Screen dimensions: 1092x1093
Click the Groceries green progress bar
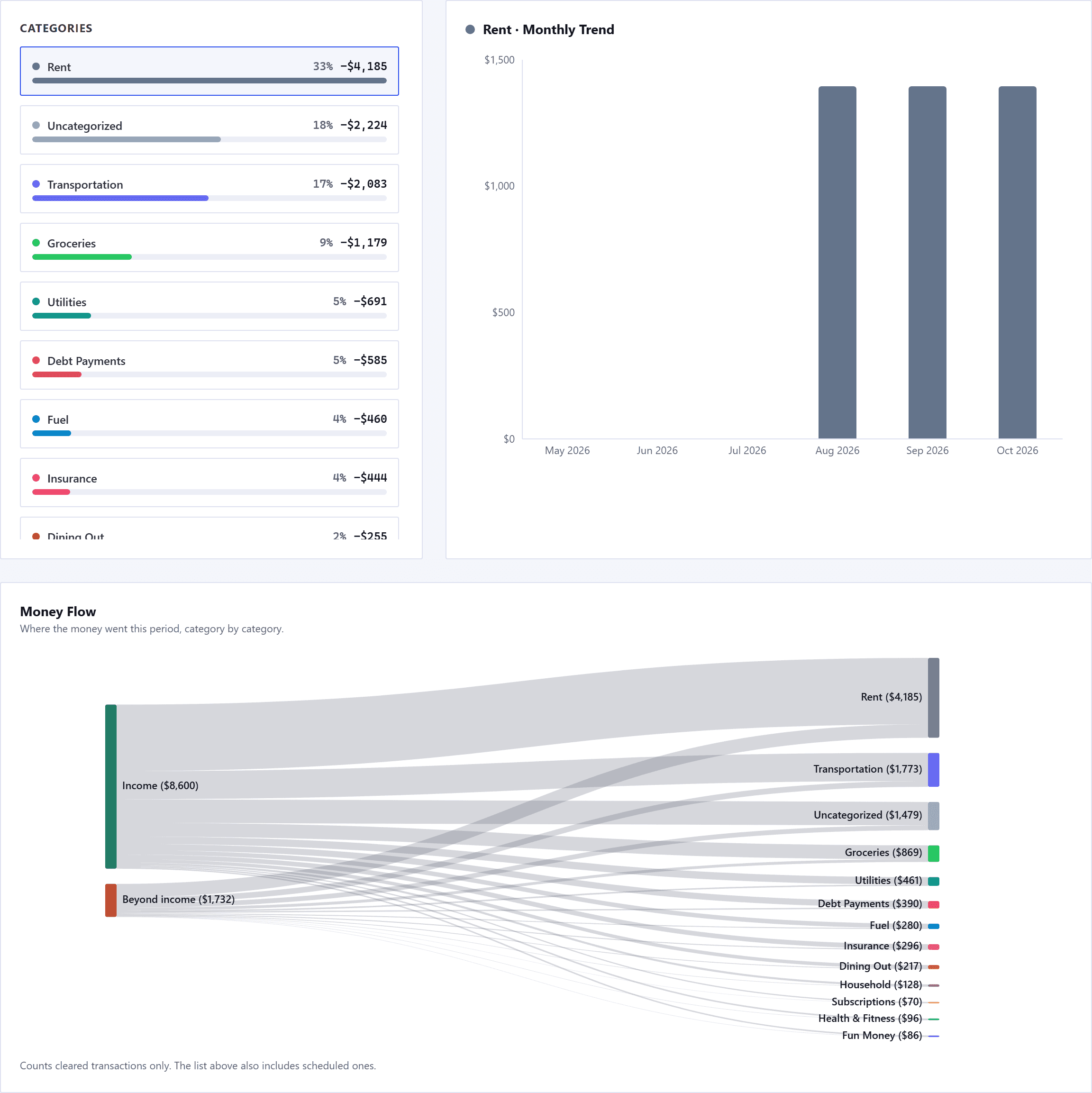tap(82, 257)
